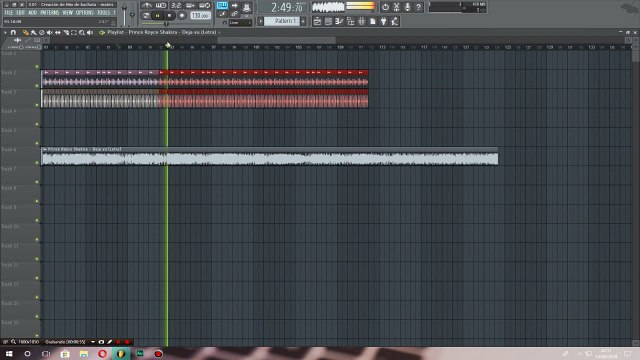Open the playlist clip source arrow icon
This screenshot has height=360, width=640.
click(102, 32)
